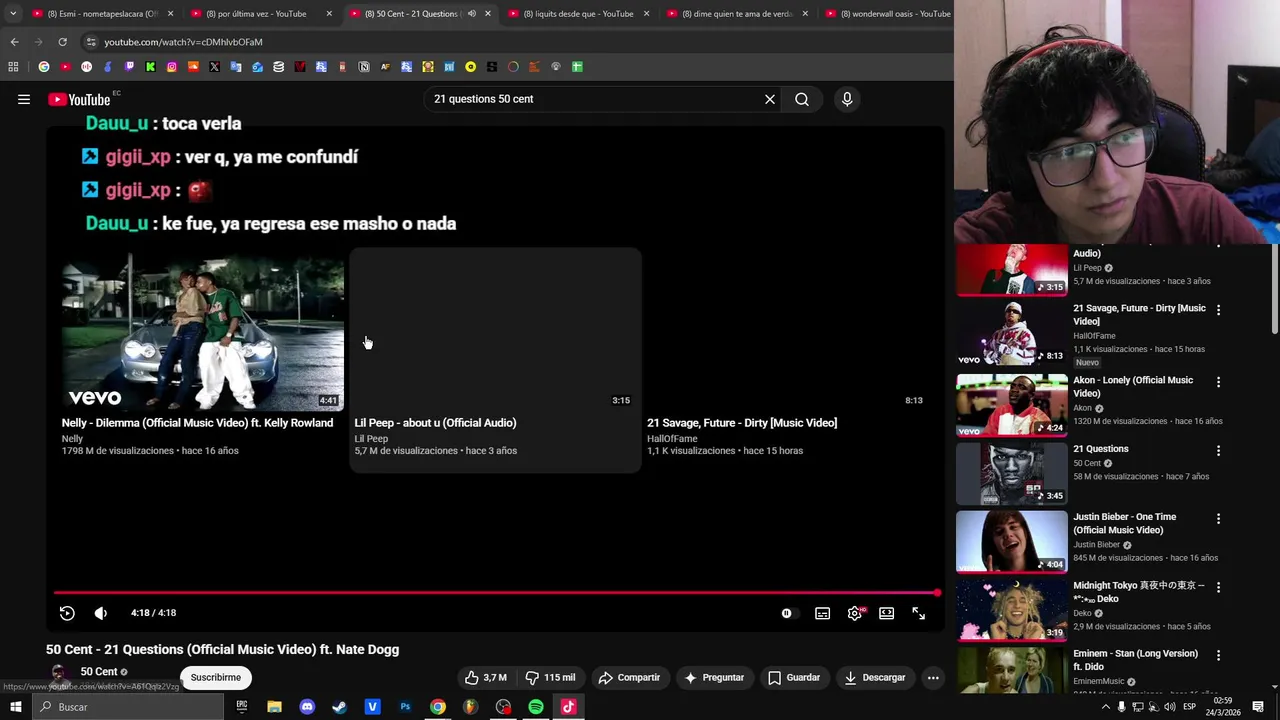
Task: Open Photoshop from the taskbar
Action: [405, 707]
